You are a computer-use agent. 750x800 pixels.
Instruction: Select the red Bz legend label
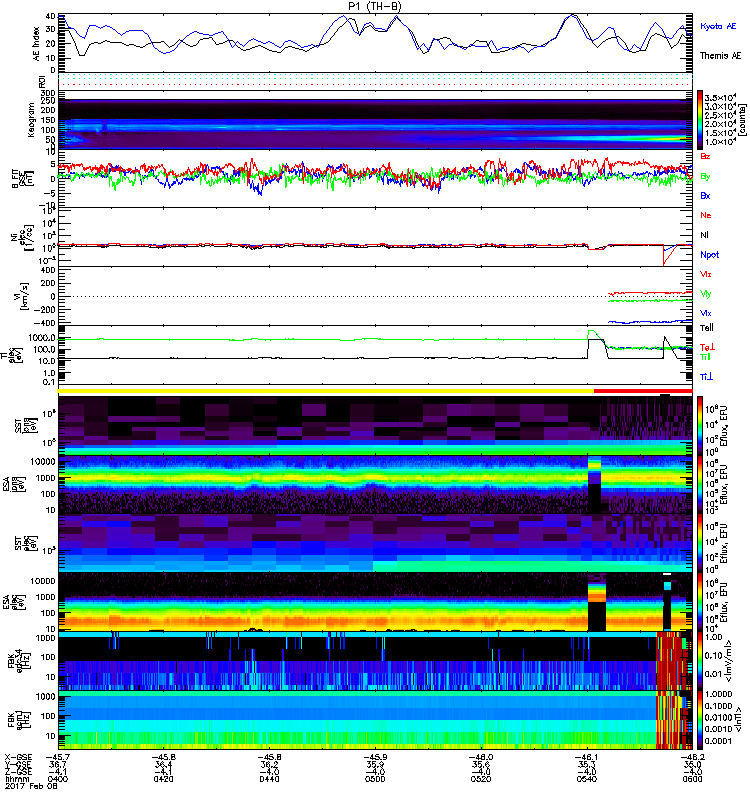point(705,157)
